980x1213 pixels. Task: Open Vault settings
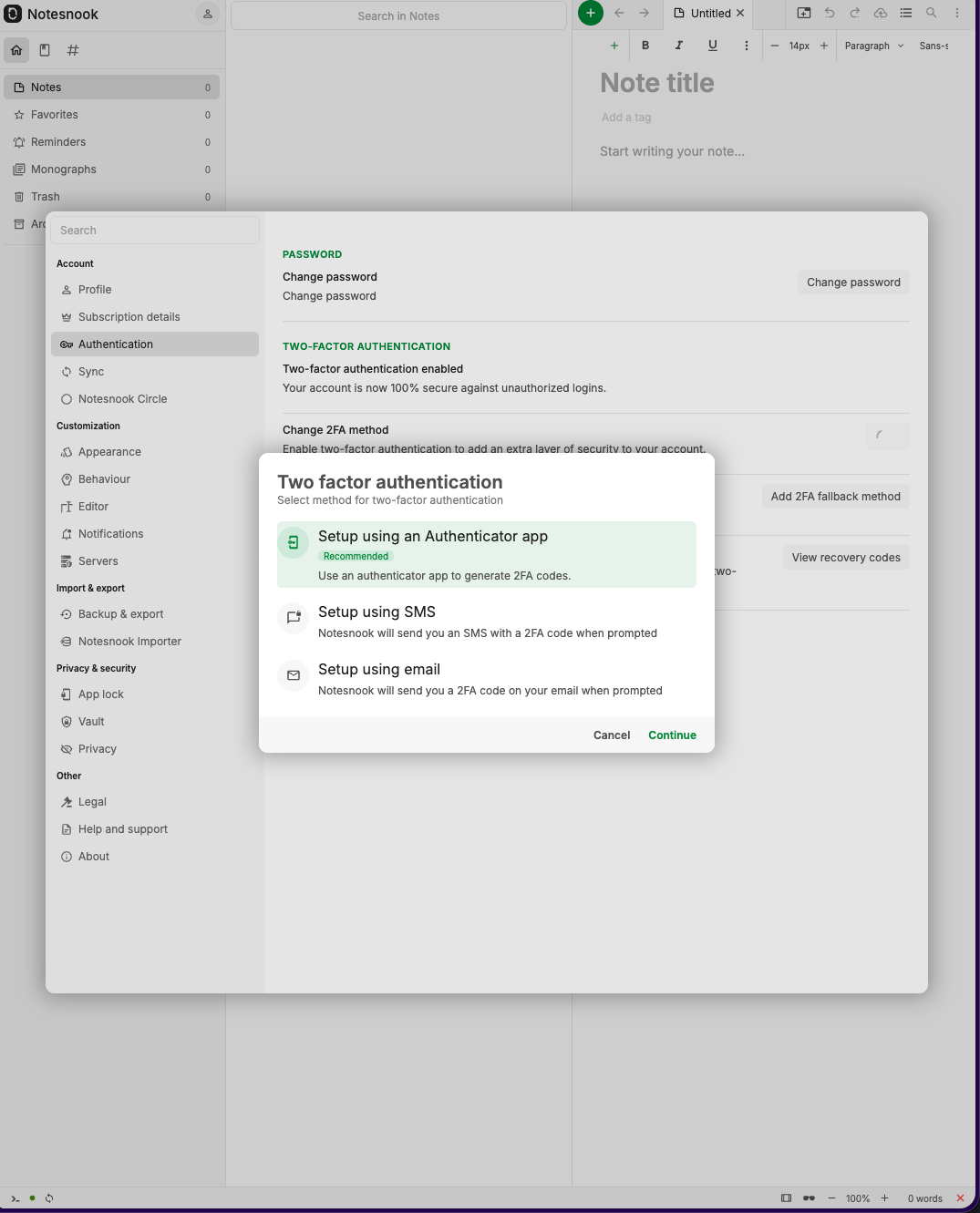pyautogui.click(x=155, y=722)
